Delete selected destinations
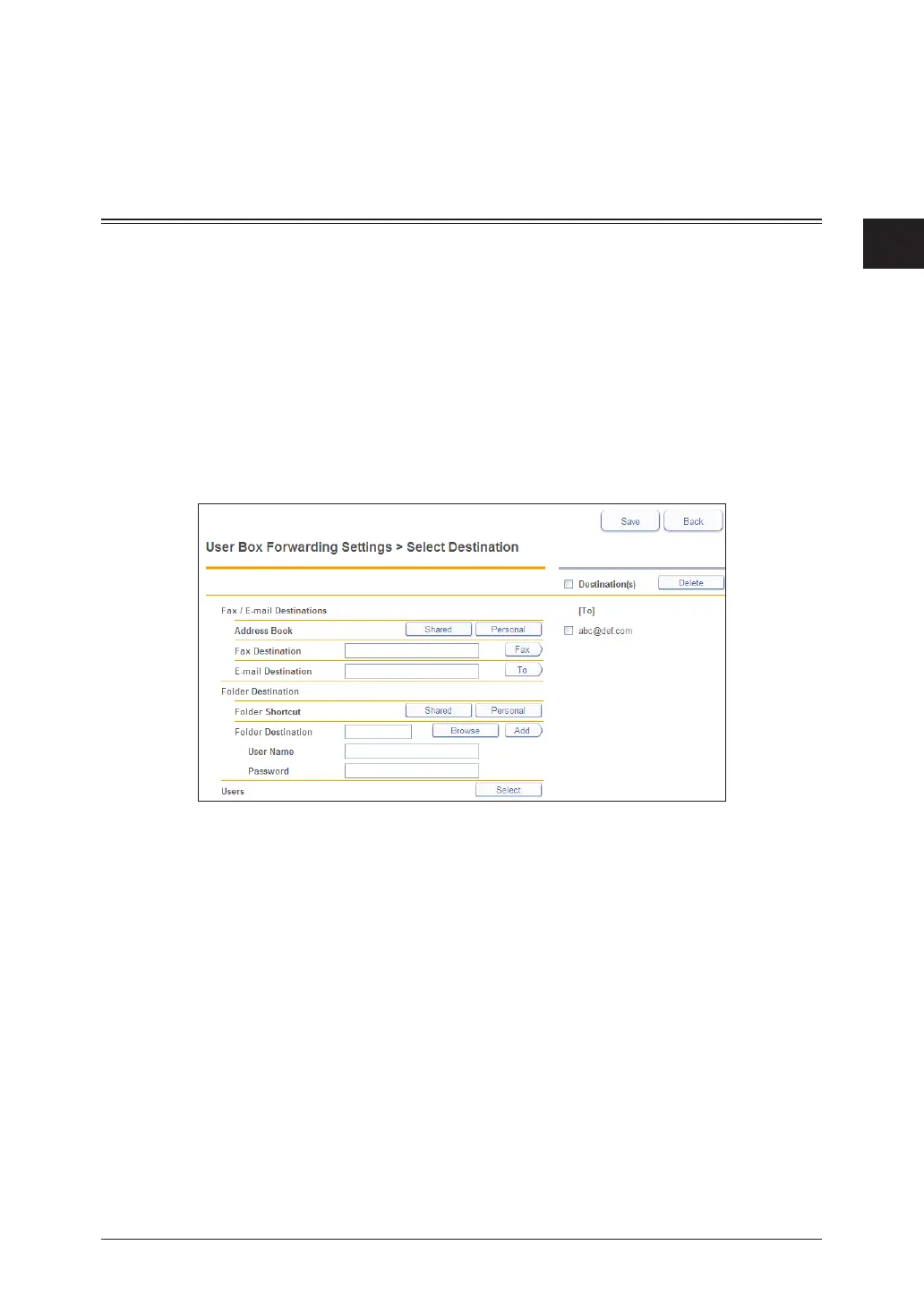Image resolution: width=924 pixels, height=1305 pixels. [x=690, y=583]
